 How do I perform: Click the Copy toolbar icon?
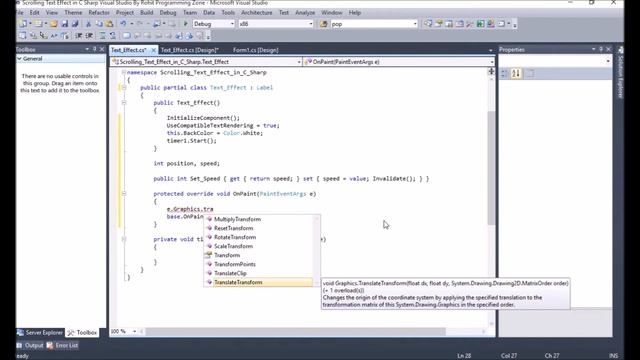99,24
